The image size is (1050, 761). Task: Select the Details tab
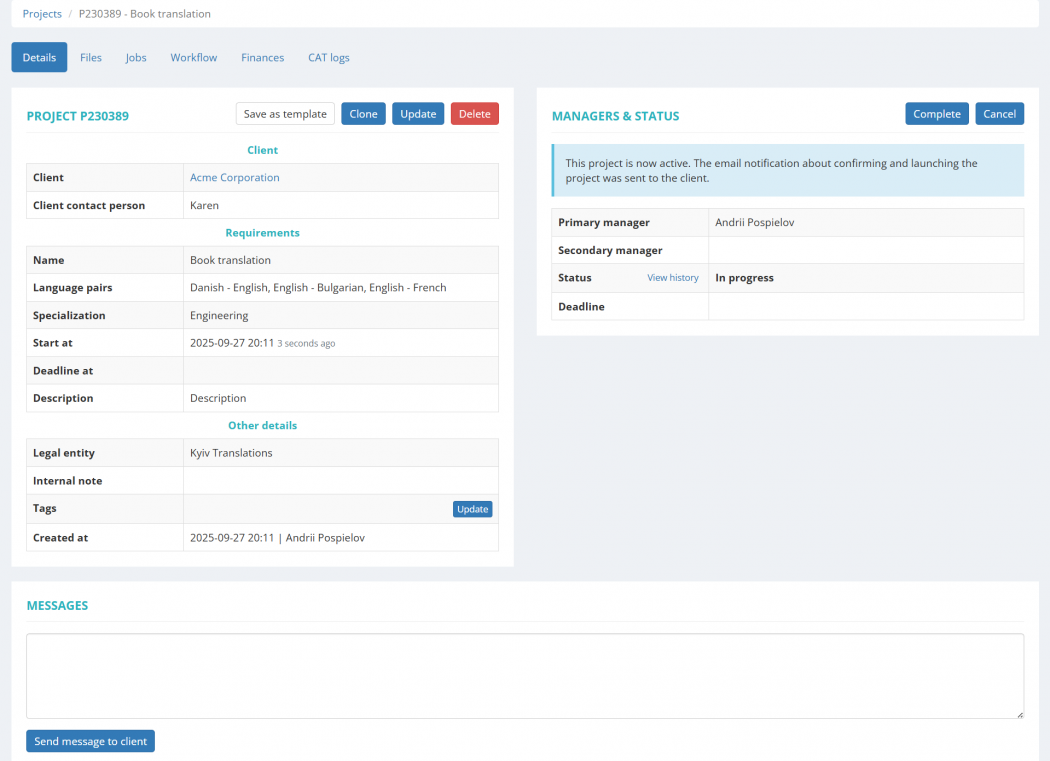[x=38, y=57]
